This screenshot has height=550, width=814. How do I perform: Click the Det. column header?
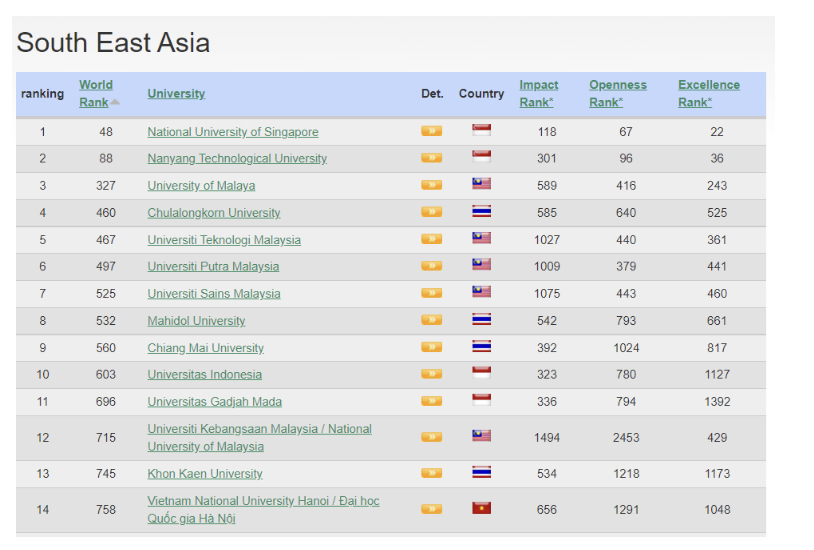[432, 93]
